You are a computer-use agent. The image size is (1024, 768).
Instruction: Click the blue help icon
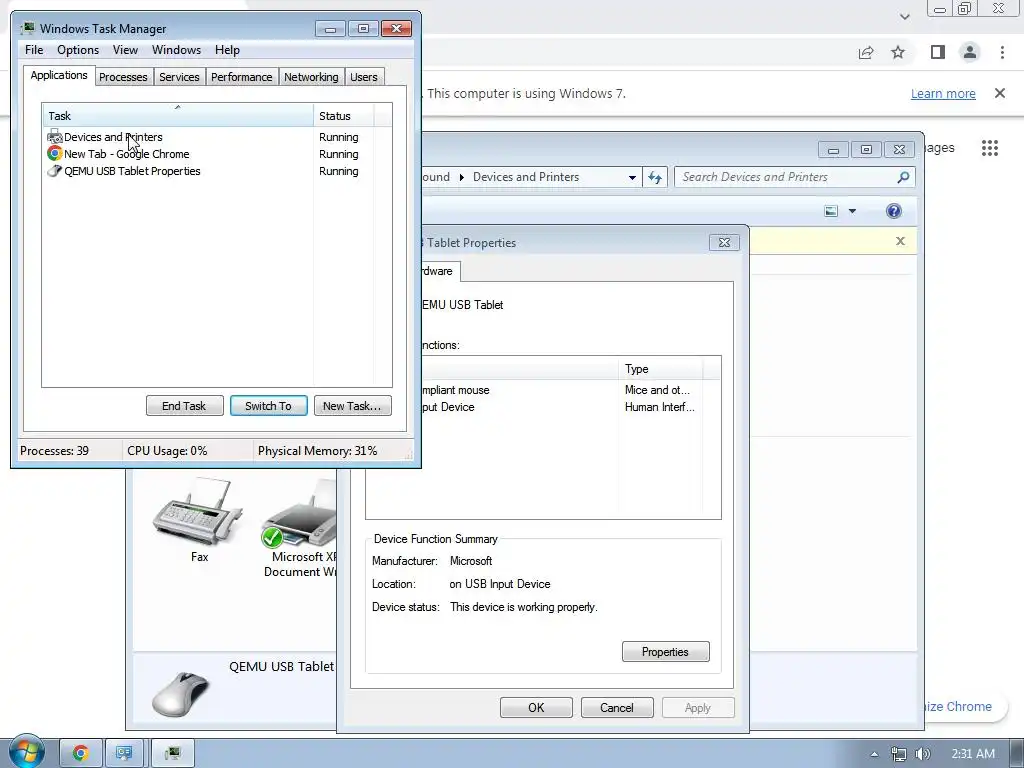click(x=893, y=211)
